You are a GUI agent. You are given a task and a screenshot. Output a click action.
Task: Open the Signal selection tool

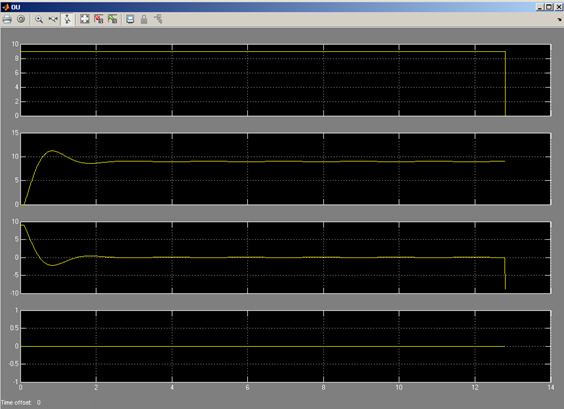[158, 19]
